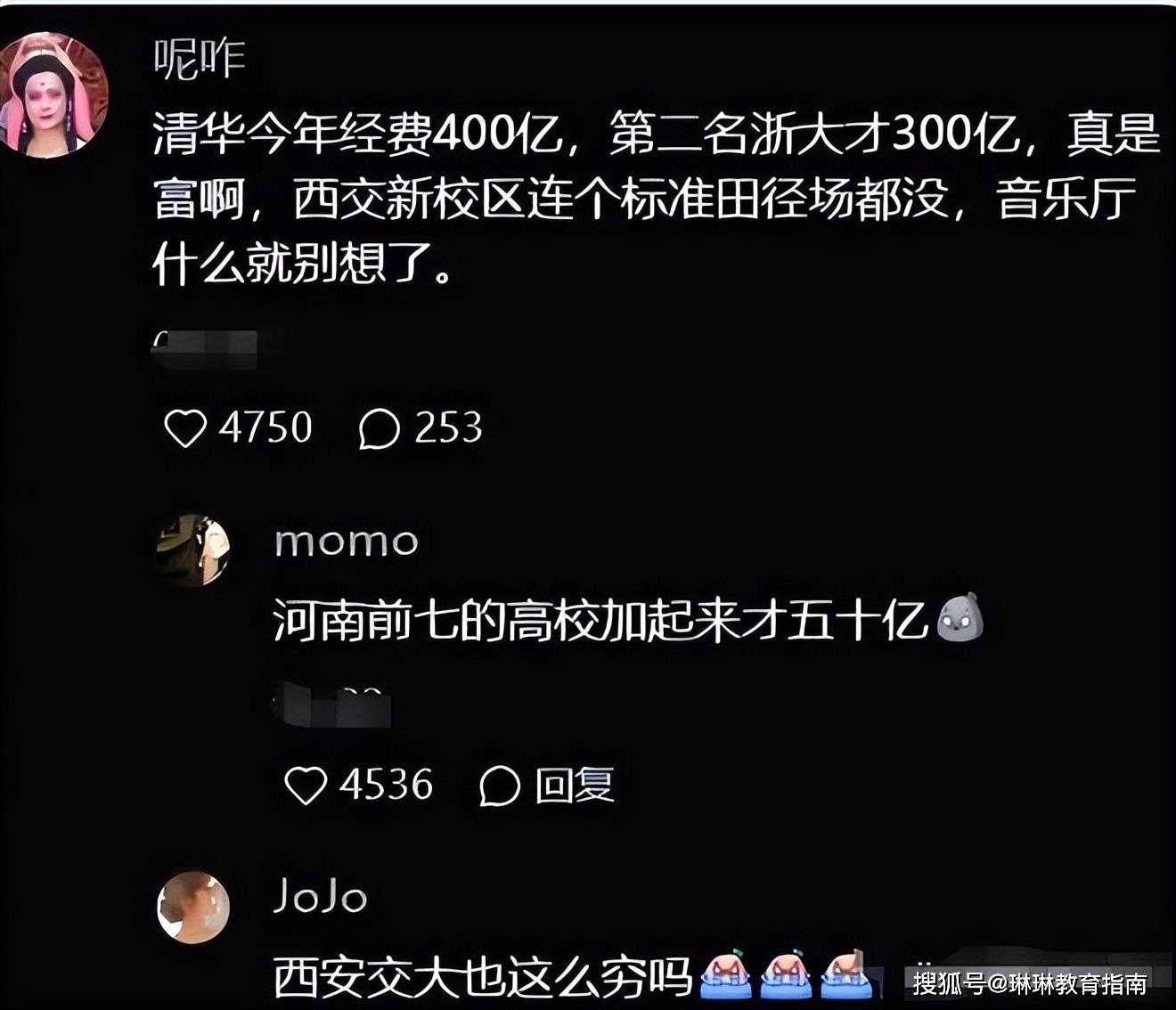The height and width of the screenshot is (1010, 1176).
Task: Click the reply bubble icon beside 回复
Action: coord(500,786)
